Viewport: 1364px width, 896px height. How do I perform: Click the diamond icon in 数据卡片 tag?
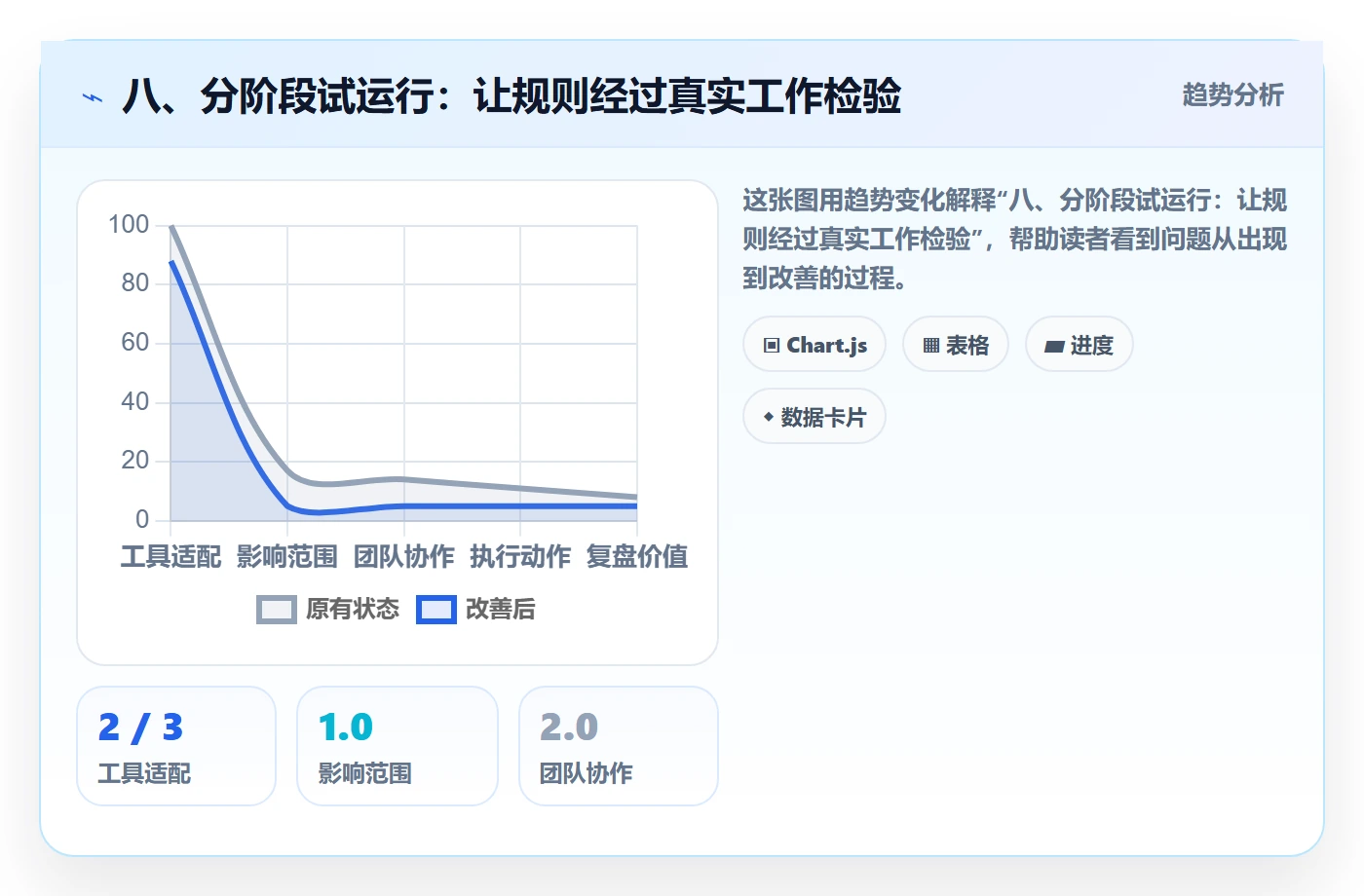click(x=769, y=417)
